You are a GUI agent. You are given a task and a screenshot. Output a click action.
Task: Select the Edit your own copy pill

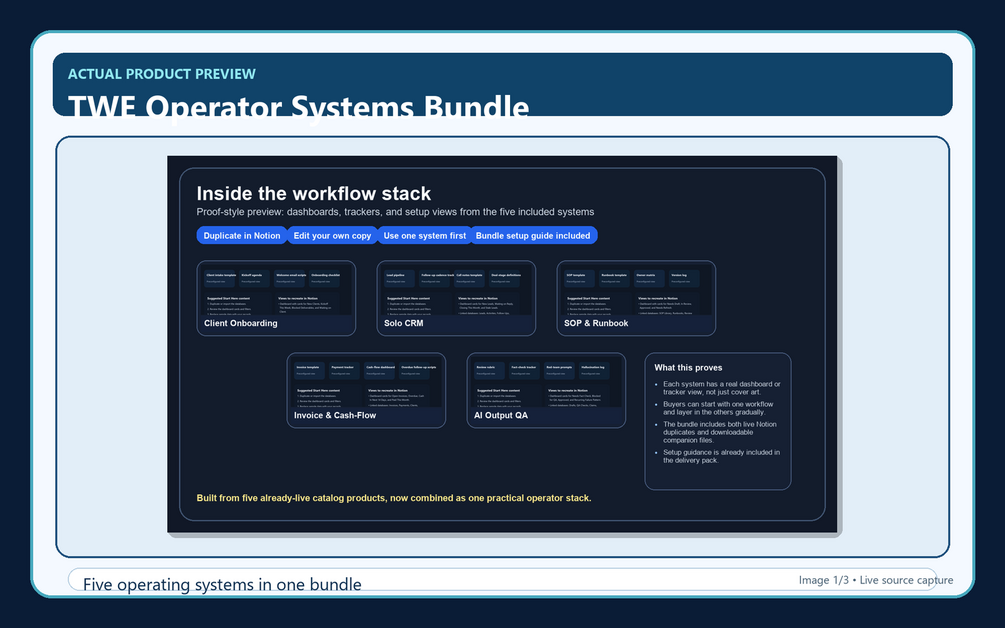coord(332,235)
